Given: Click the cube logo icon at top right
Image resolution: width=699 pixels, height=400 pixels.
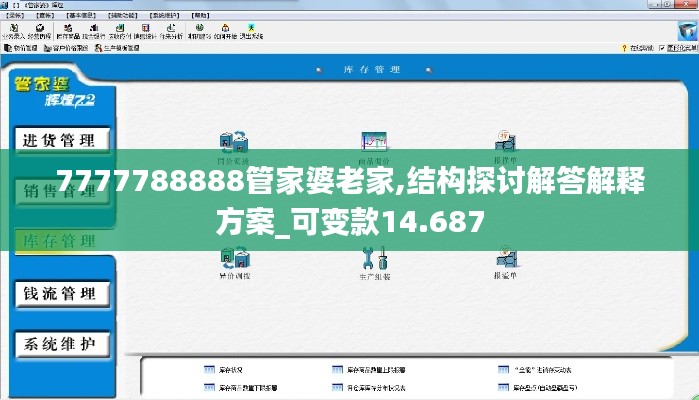Looking at the screenshot, I should click(x=687, y=31).
